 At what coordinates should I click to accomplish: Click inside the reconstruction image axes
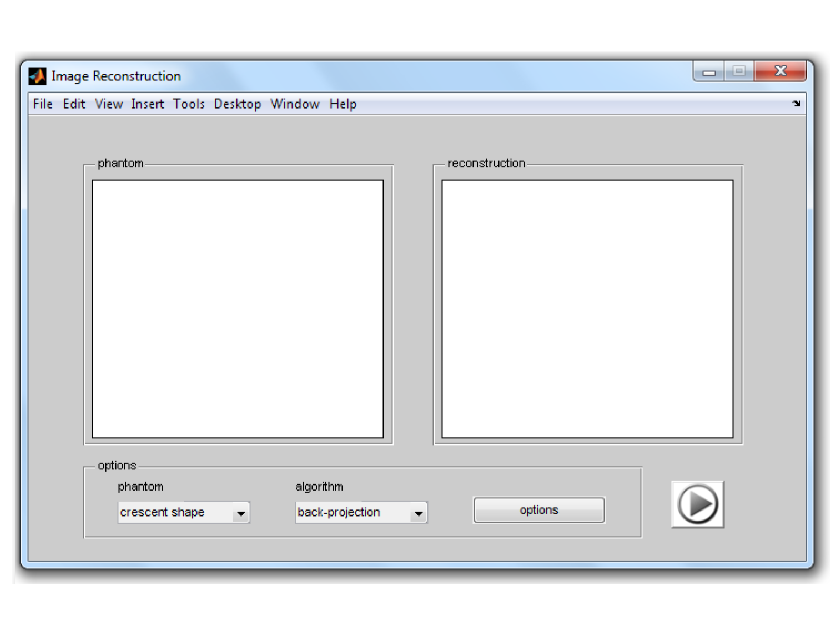tap(587, 309)
